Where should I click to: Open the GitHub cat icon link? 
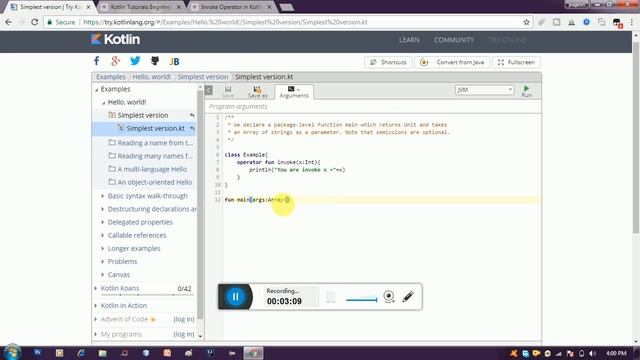(x=155, y=61)
